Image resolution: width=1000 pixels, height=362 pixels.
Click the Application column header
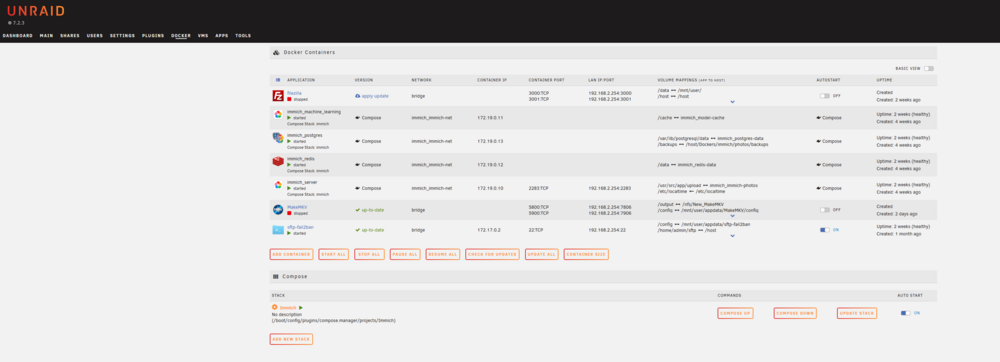(x=301, y=80)
